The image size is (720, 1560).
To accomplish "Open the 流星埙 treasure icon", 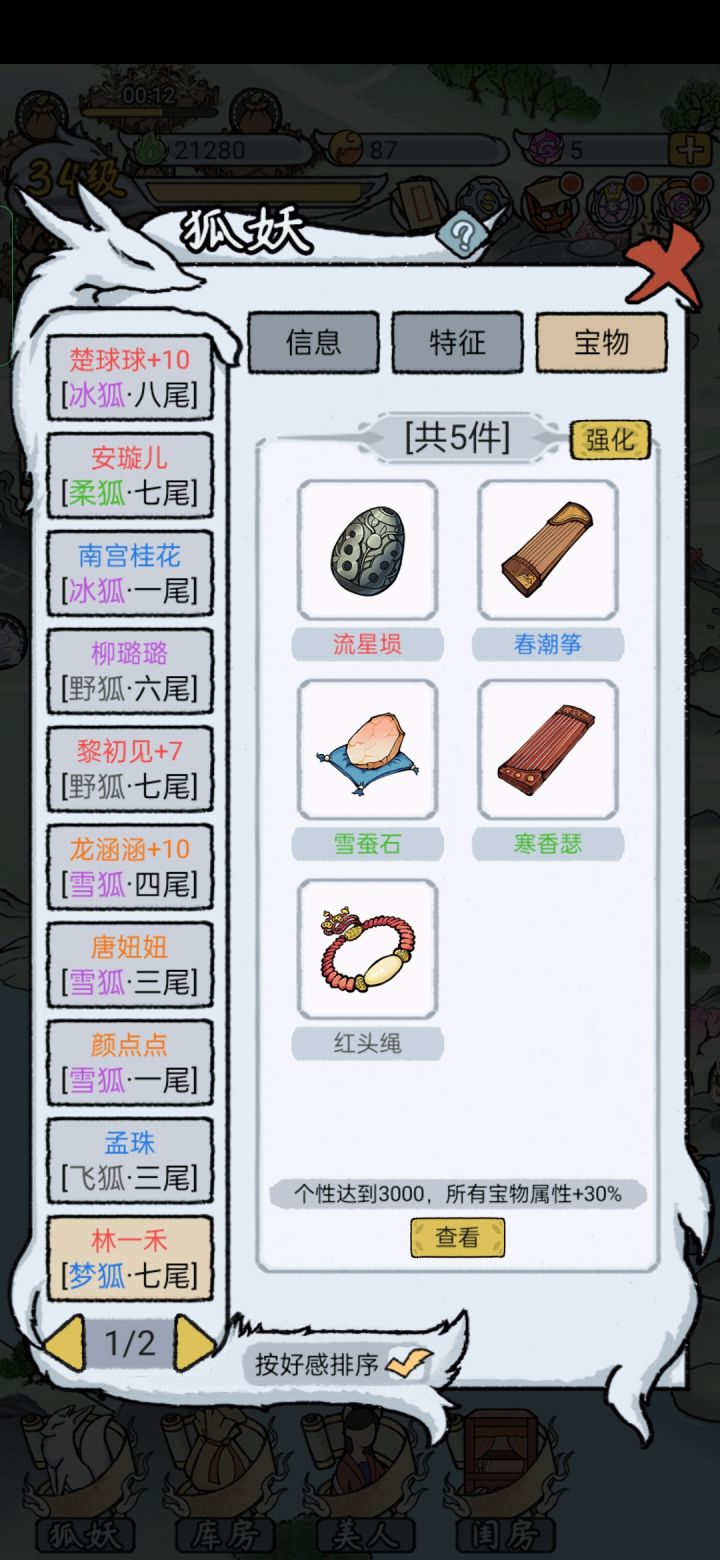I will tap(368, 550).
